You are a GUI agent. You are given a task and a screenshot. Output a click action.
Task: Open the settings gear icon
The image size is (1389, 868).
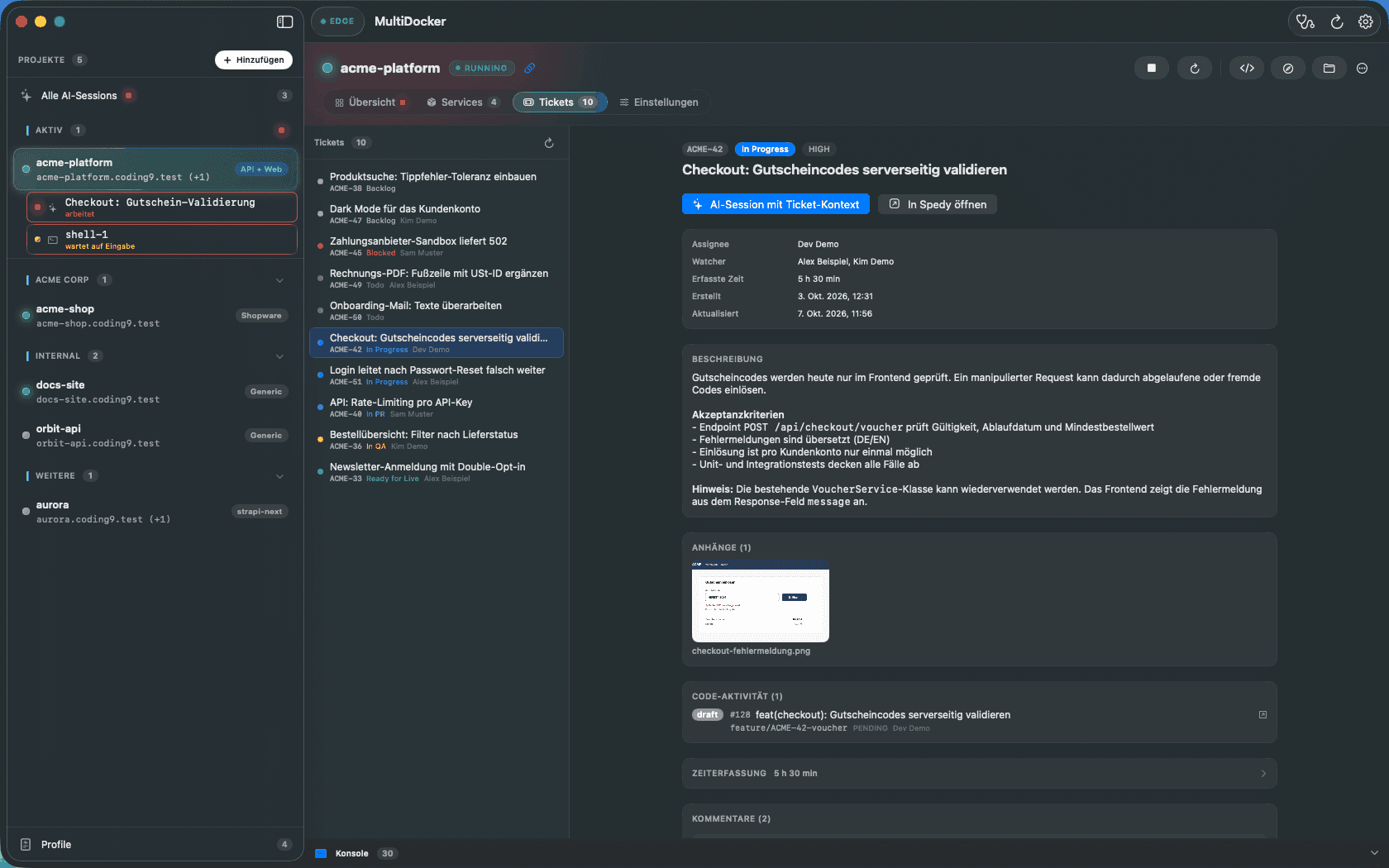tap(1365, 21)
